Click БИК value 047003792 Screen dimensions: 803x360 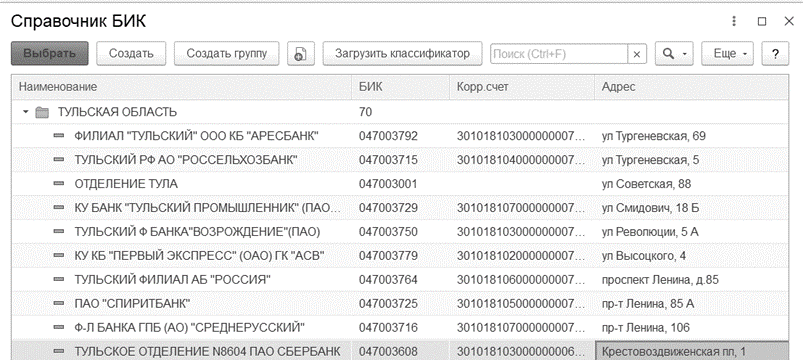pos(388,136)
